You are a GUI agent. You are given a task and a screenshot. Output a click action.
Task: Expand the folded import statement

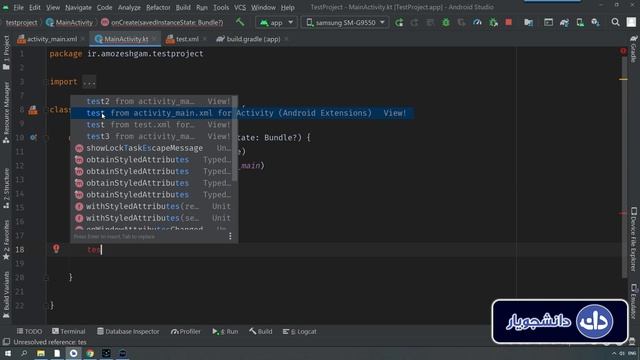tap(89, 82)
